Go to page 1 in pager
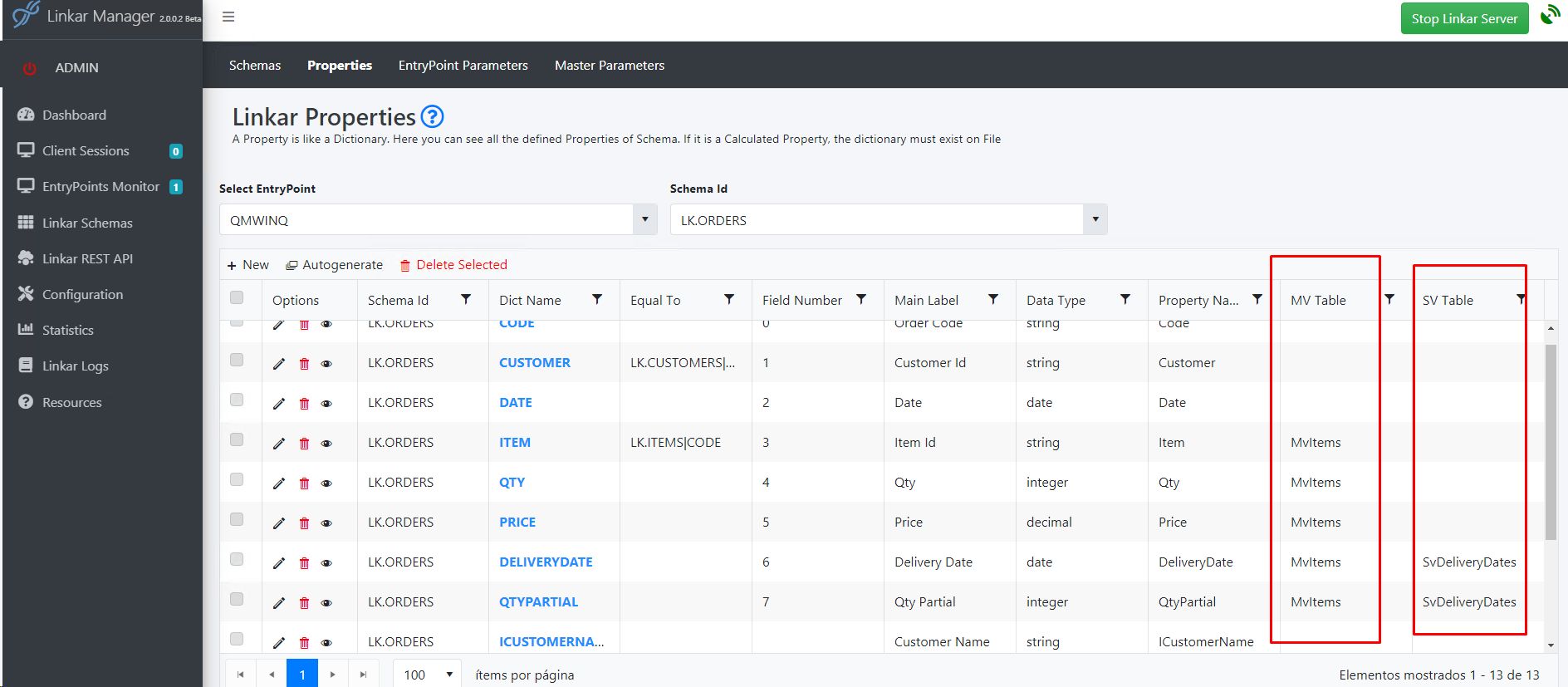The width and height of the screenshot is (1568, 687). pos(302,675)
